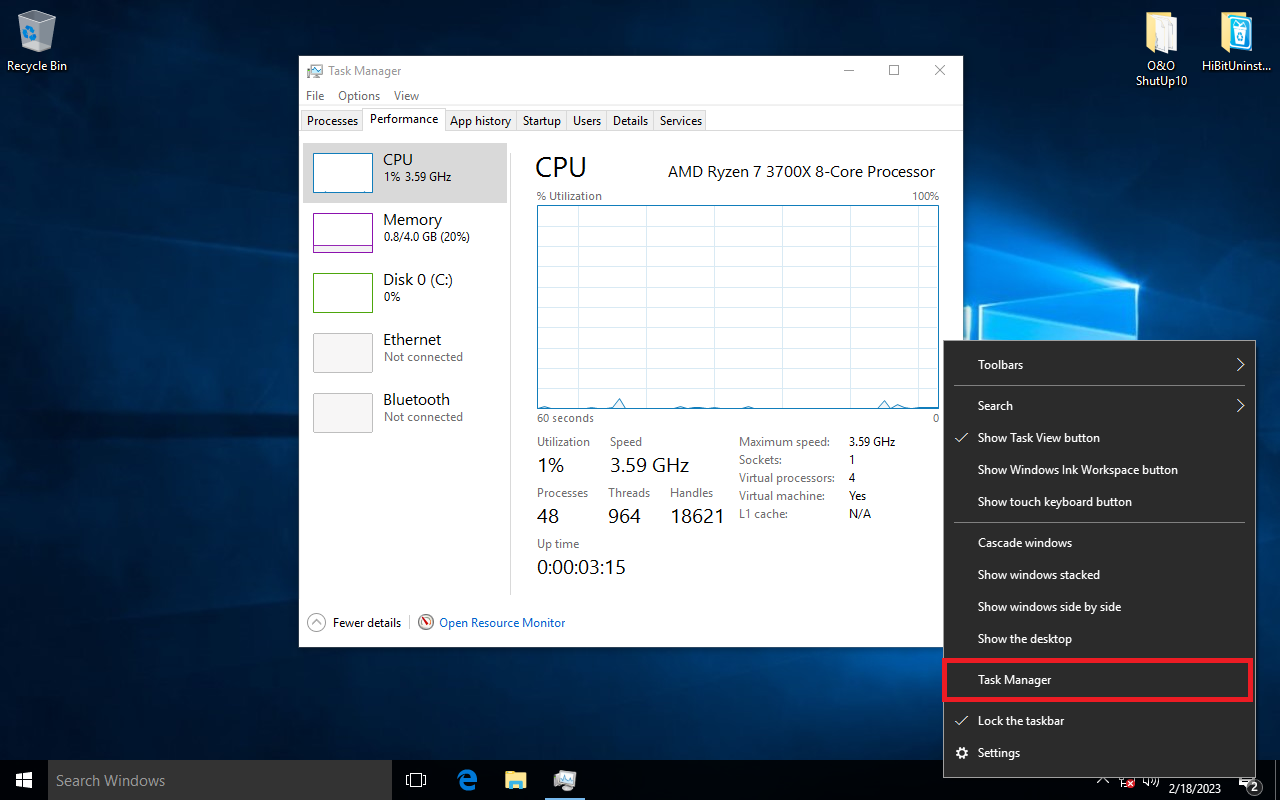Viewport: 1280px width, 800px height.
Task: Click the Search Windows box
Action: pyautogui.click(x=220, y=780)
